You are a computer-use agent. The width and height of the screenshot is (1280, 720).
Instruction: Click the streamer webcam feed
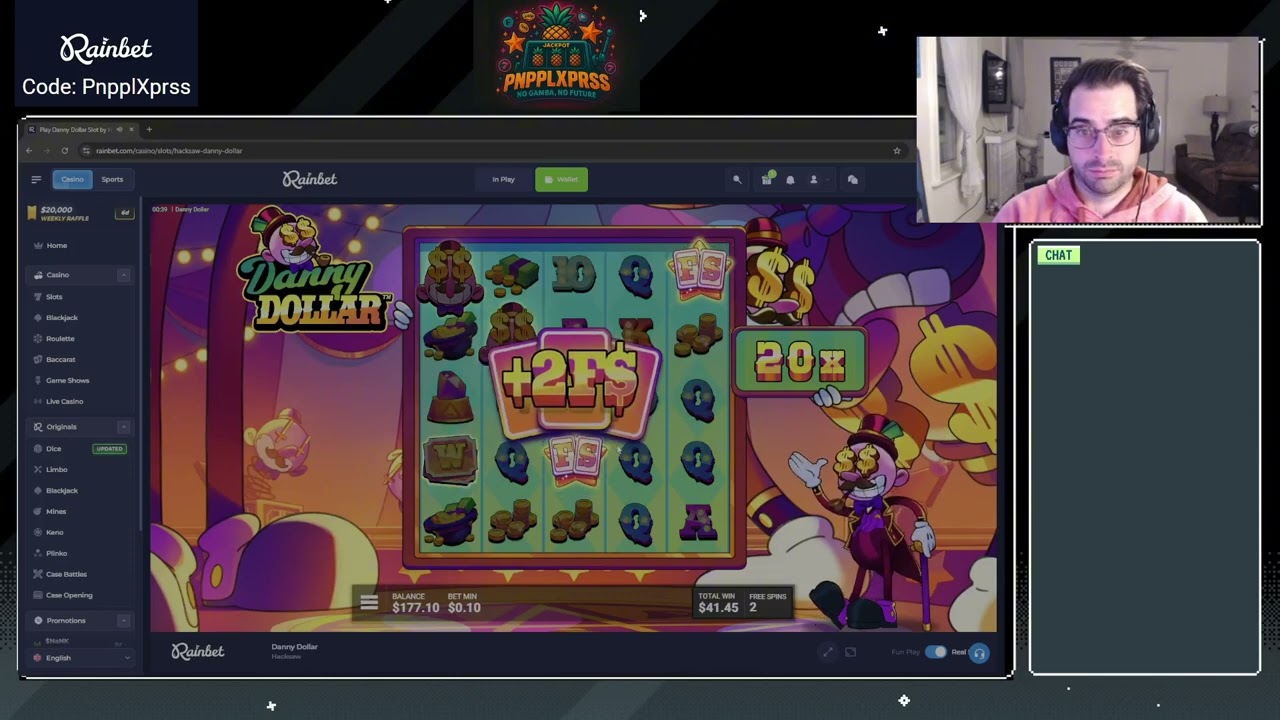[x=1088, y=130]
